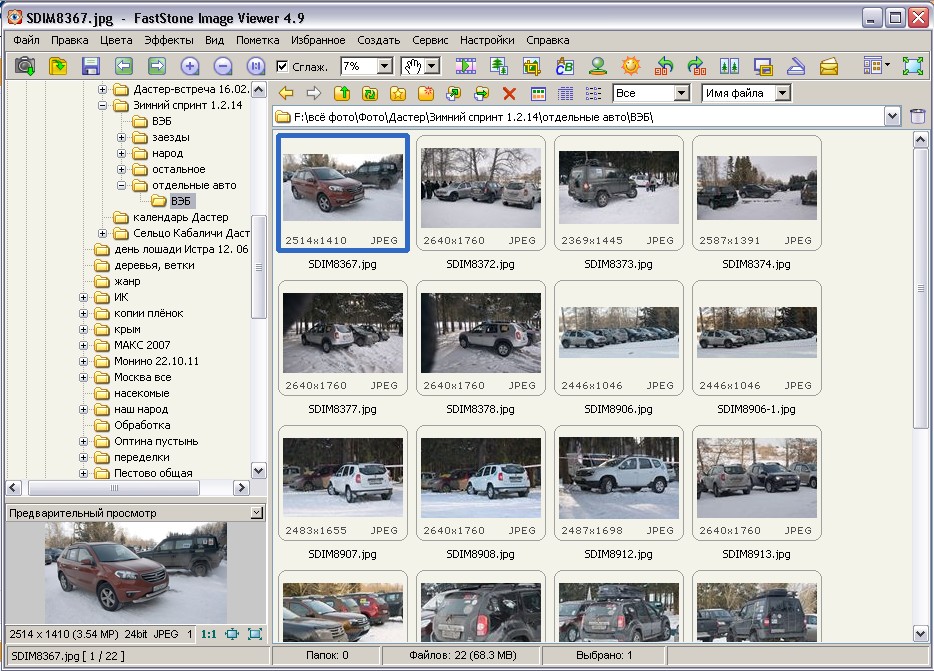Open the Все file filter dropdown

[x=681, y=93]
